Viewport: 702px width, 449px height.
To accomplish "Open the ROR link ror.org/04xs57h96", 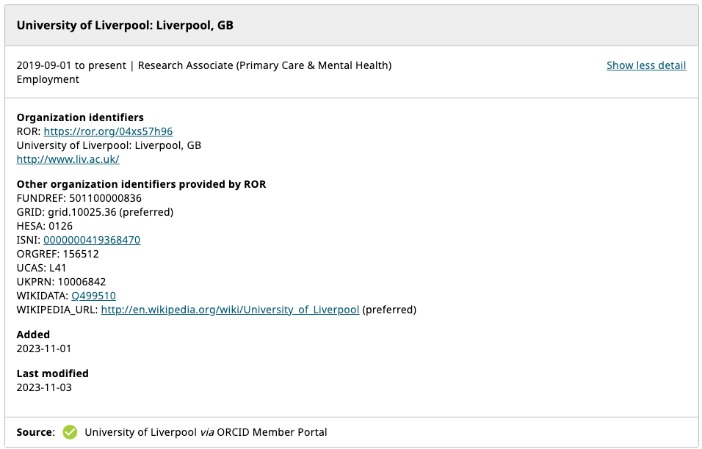I will pyautogui.click(x=108, y=131).
